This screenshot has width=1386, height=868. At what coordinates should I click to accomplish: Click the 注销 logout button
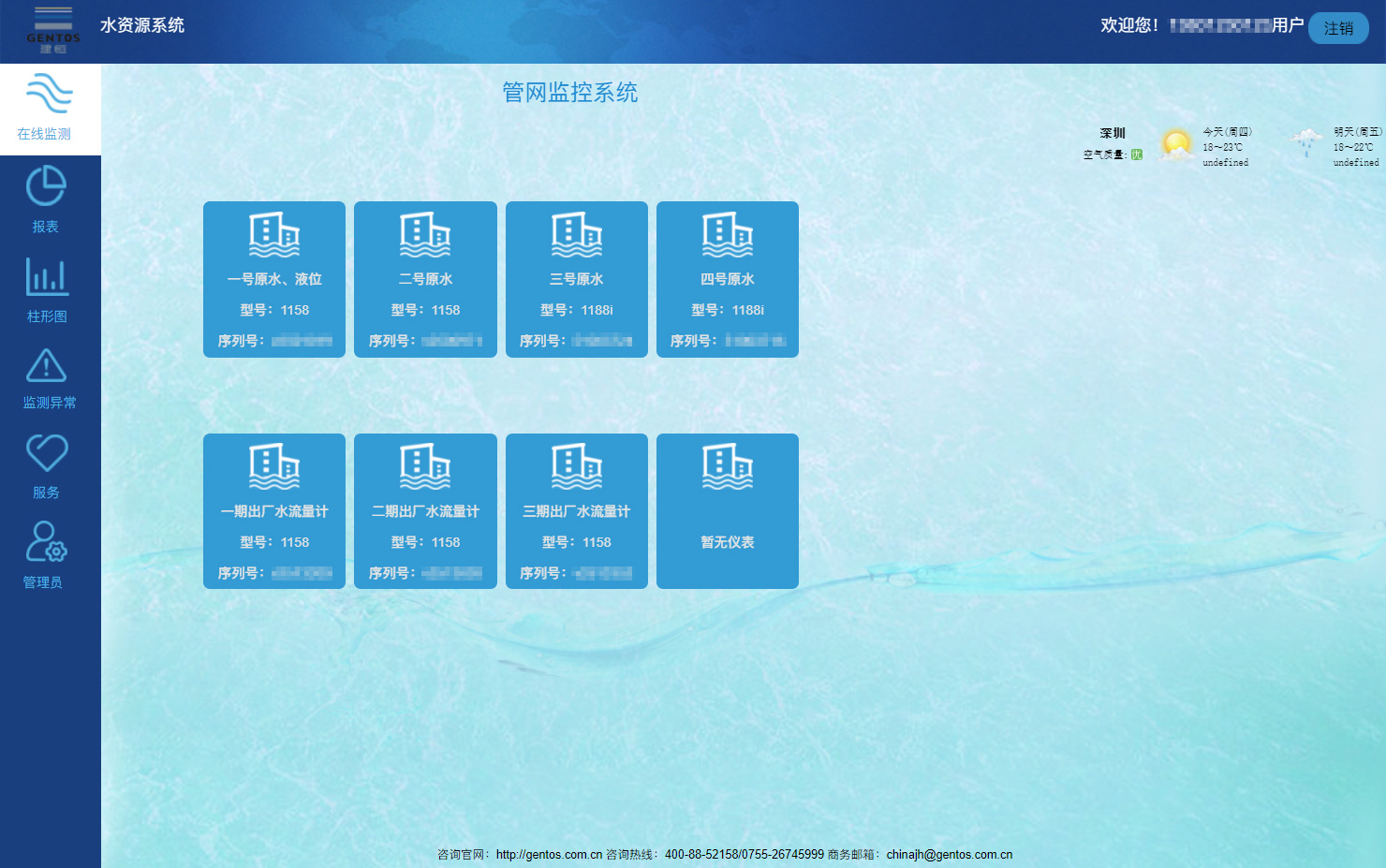coord(1338,28)
